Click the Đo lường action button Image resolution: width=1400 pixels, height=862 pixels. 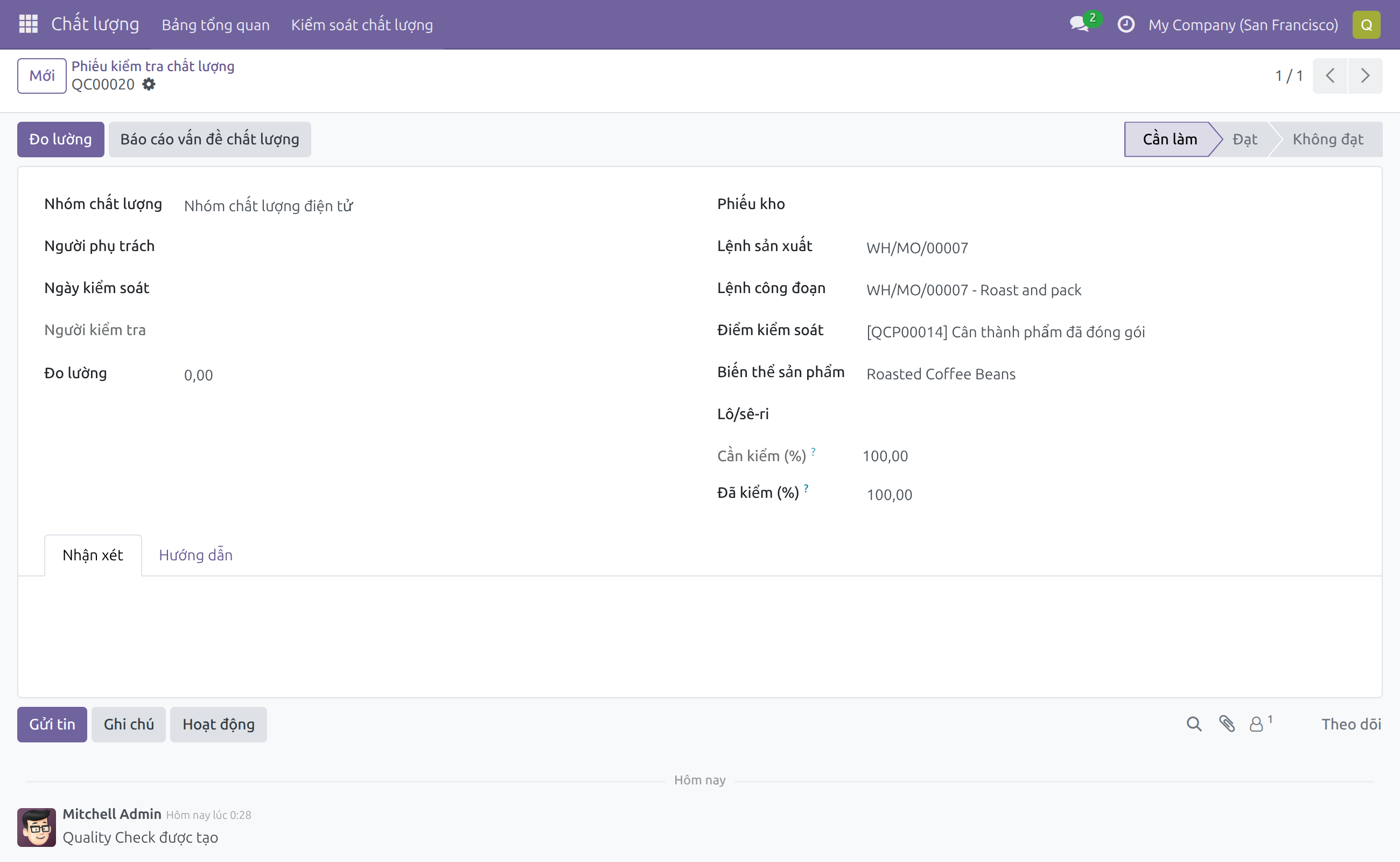[60, 139]
